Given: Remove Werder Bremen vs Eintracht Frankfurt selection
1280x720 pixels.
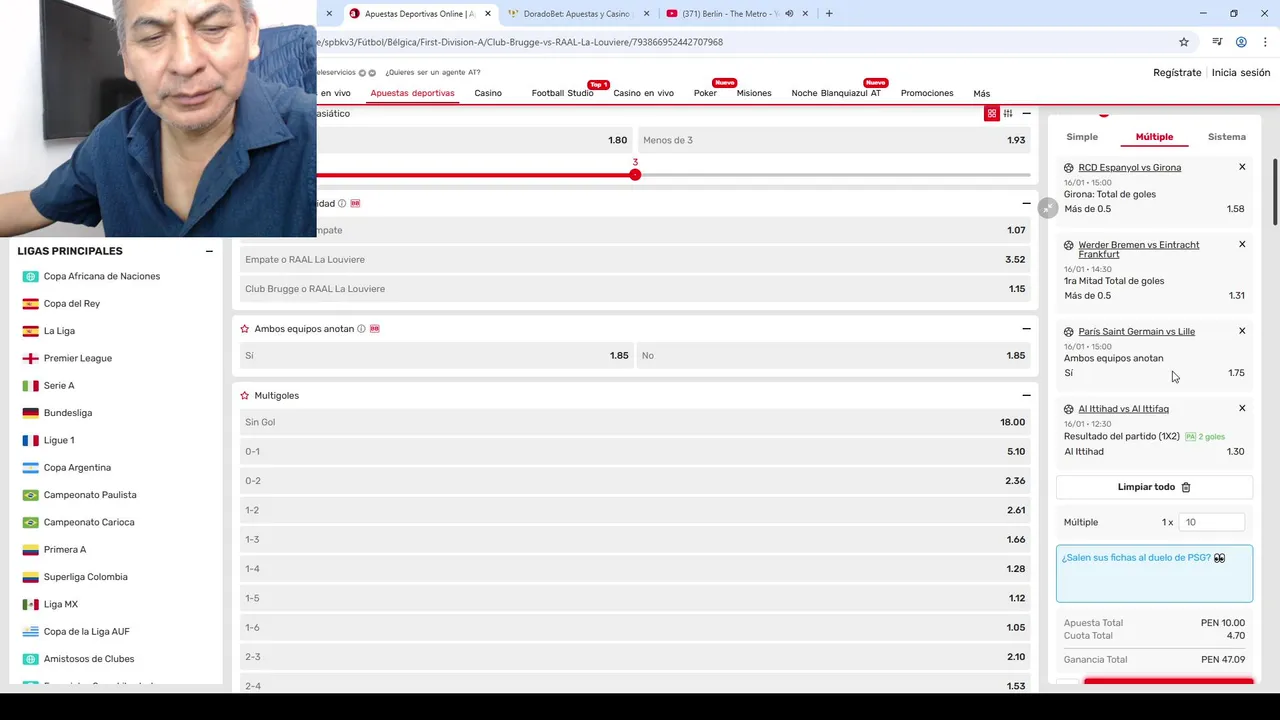Looking at the screenshot, I should click(x=1242, y=244).
